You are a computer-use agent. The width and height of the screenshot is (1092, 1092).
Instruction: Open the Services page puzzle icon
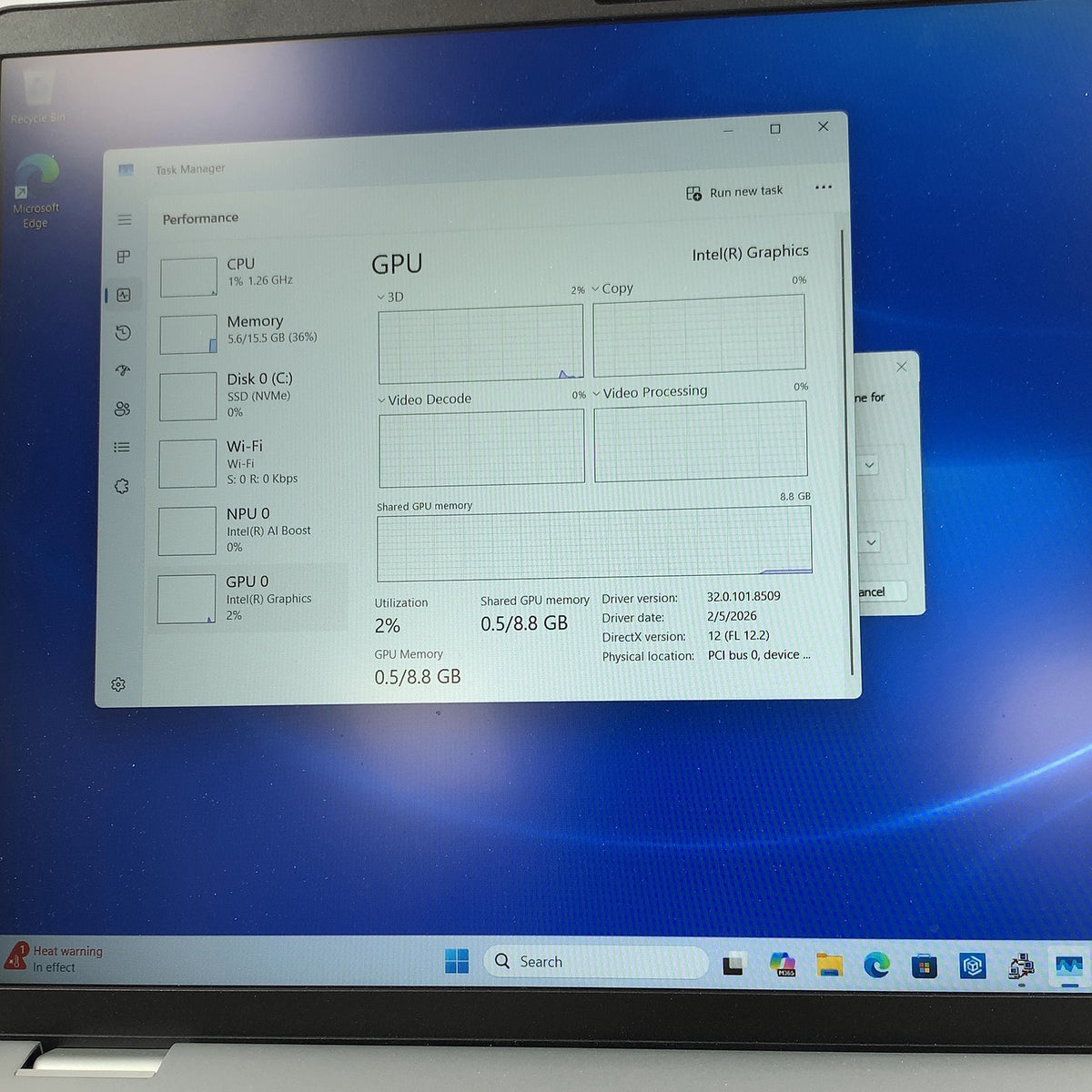122,486
